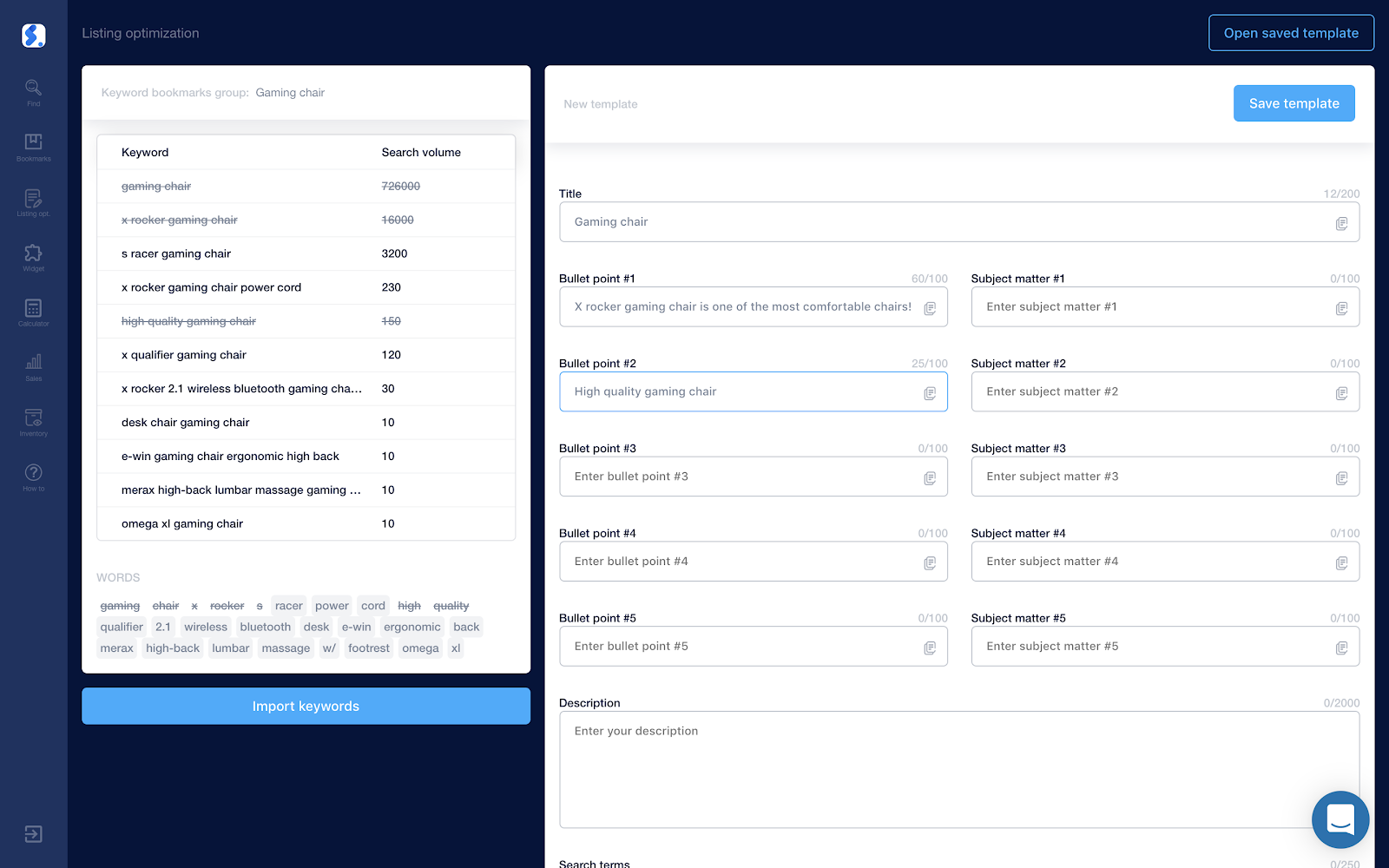The image size is (1389, 868).
Task: Open the Widget sidebar item
Action: coord(34,257)
